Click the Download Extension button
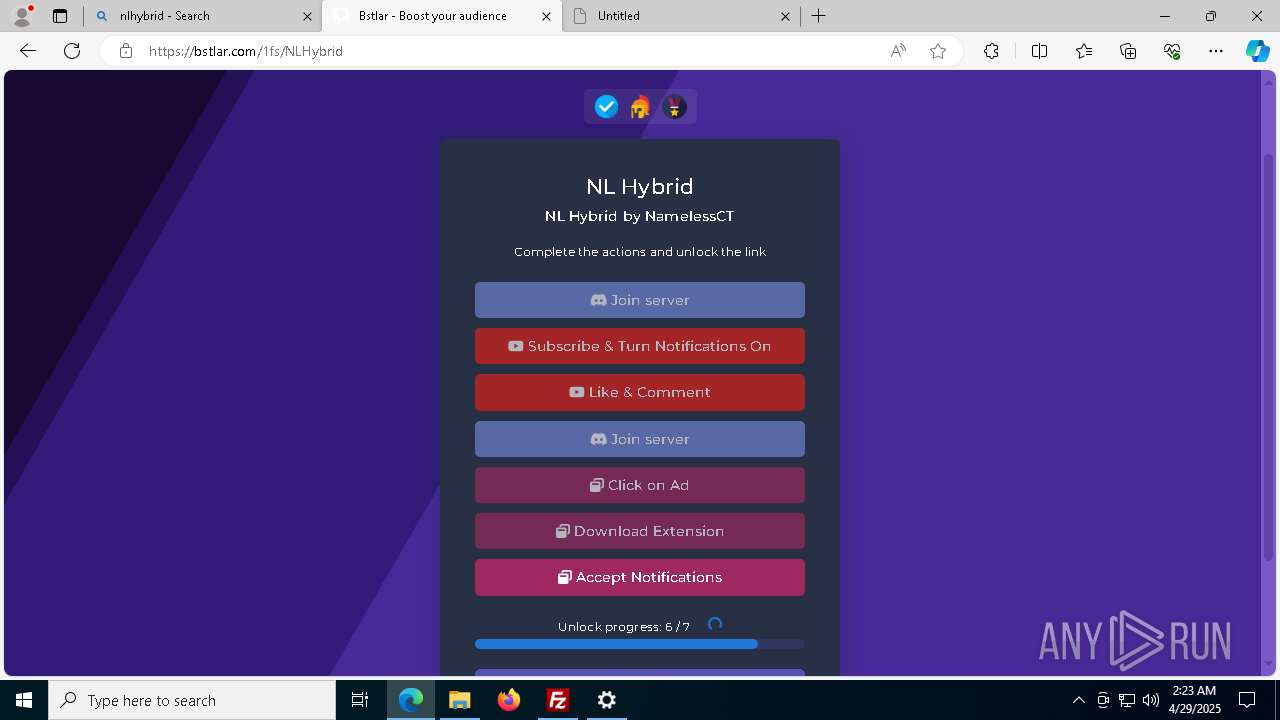Screen dimensions: 1280x720 pos(640,531)
